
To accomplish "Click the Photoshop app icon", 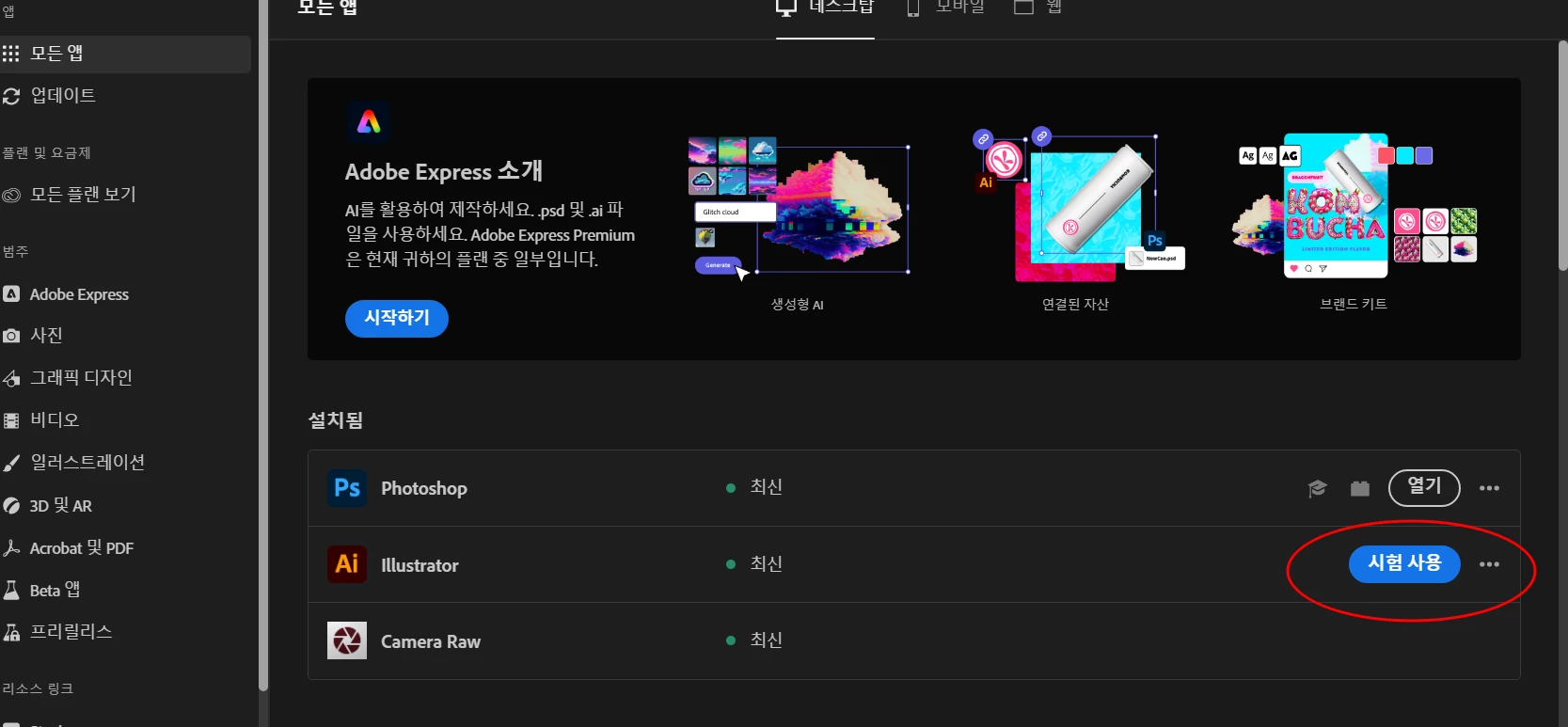I will (347, 488).
